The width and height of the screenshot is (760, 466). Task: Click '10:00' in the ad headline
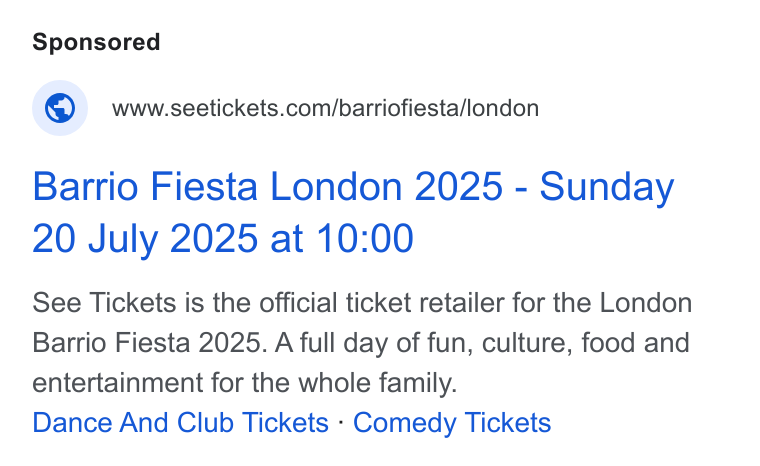tap(364, 238)
